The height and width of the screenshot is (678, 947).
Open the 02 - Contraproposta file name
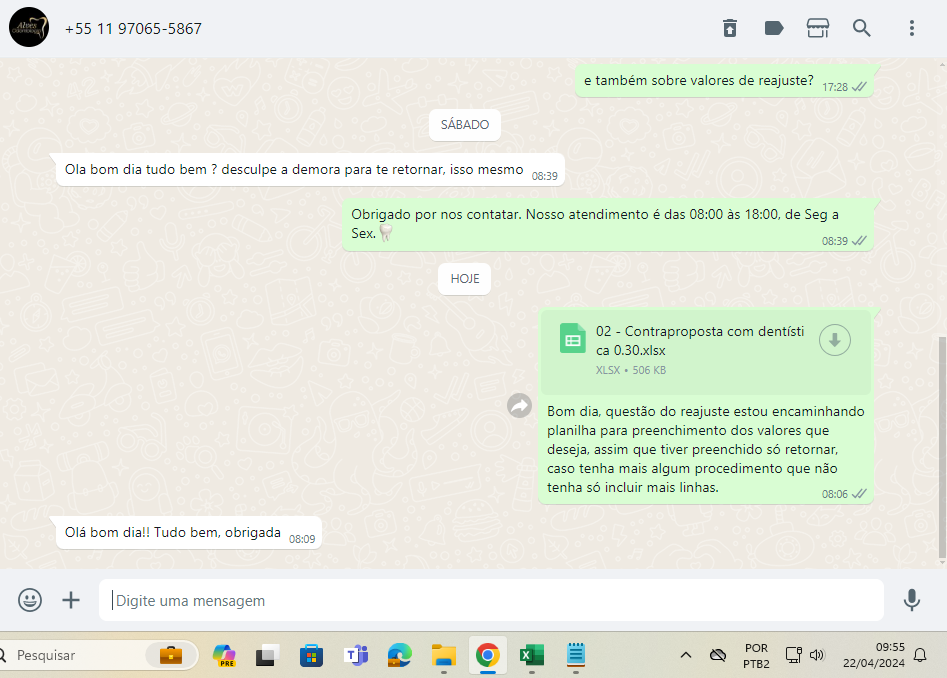tap(700, 341)
